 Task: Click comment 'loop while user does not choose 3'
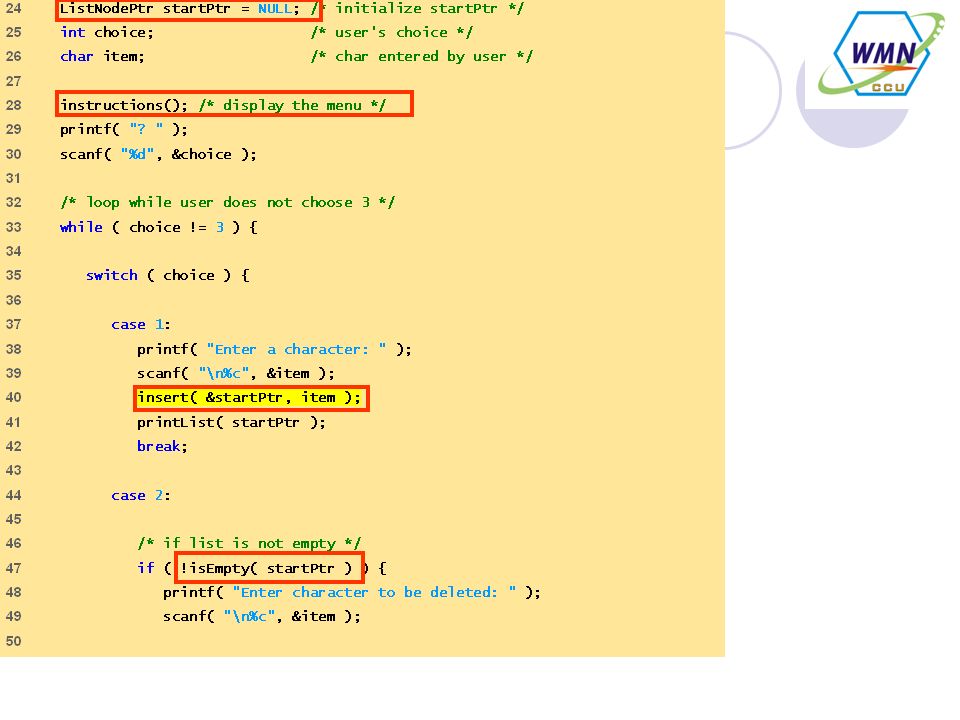coord(227,203)
